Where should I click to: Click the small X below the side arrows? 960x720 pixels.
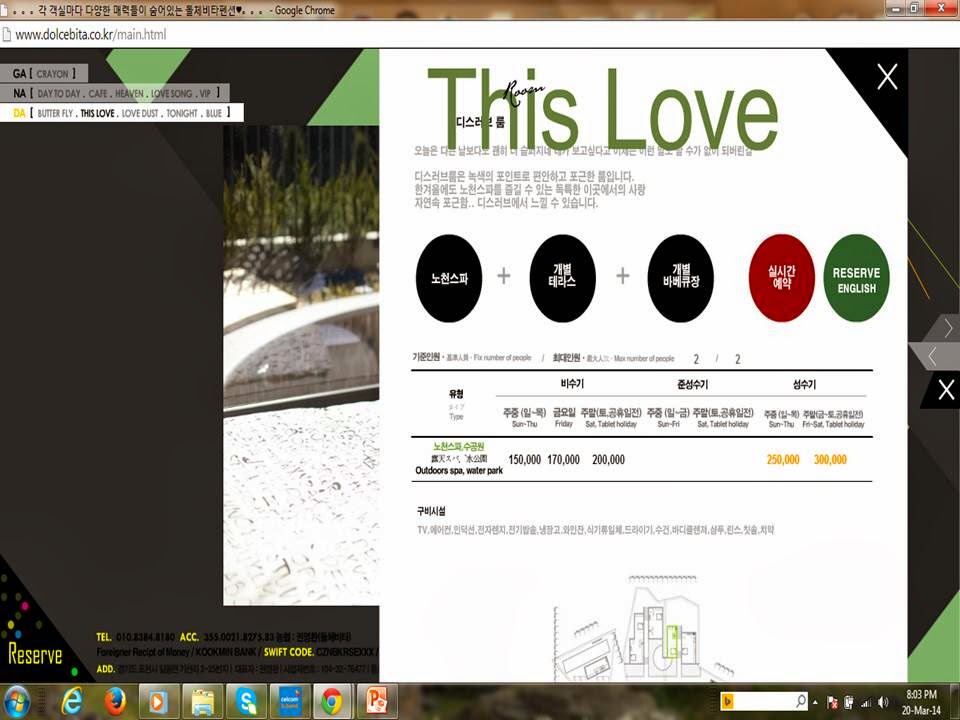(947, 390)
